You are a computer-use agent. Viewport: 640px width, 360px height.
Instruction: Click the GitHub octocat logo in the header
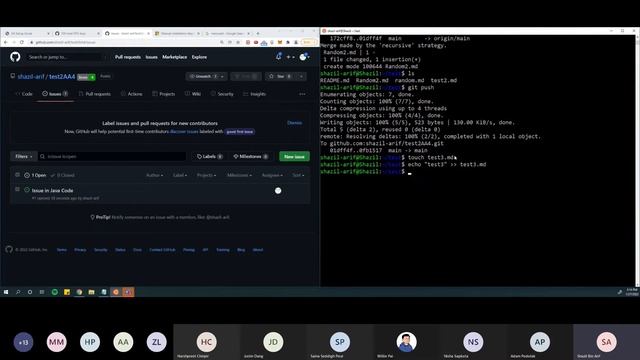click(15, 57)
